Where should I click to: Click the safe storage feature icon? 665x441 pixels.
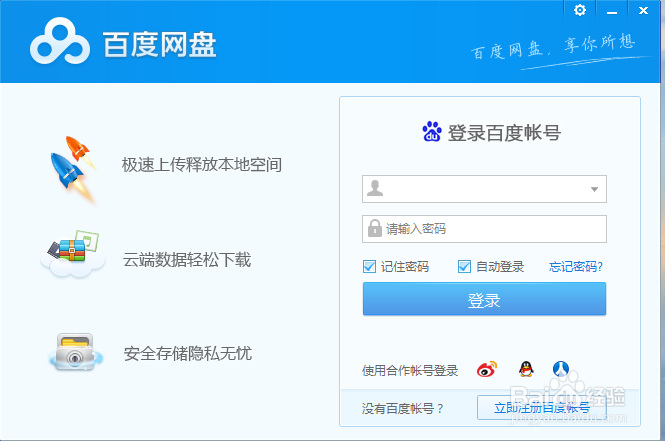[75, 353]
